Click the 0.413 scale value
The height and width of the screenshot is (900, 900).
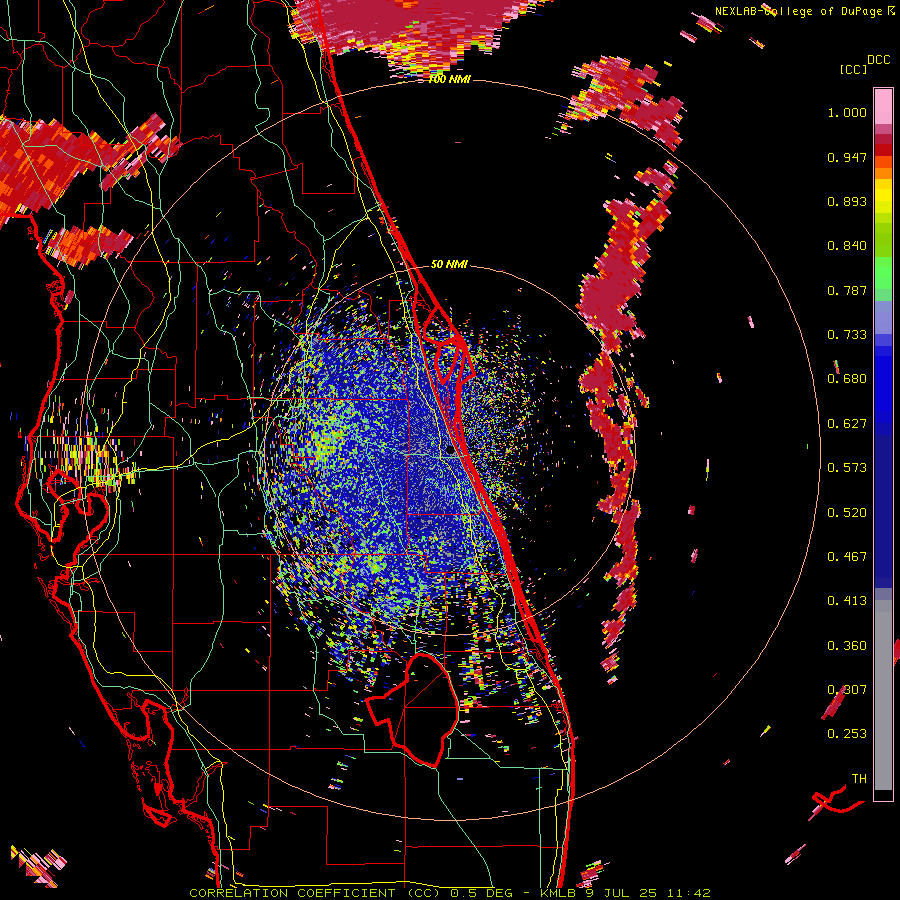(x=847, y=601)
